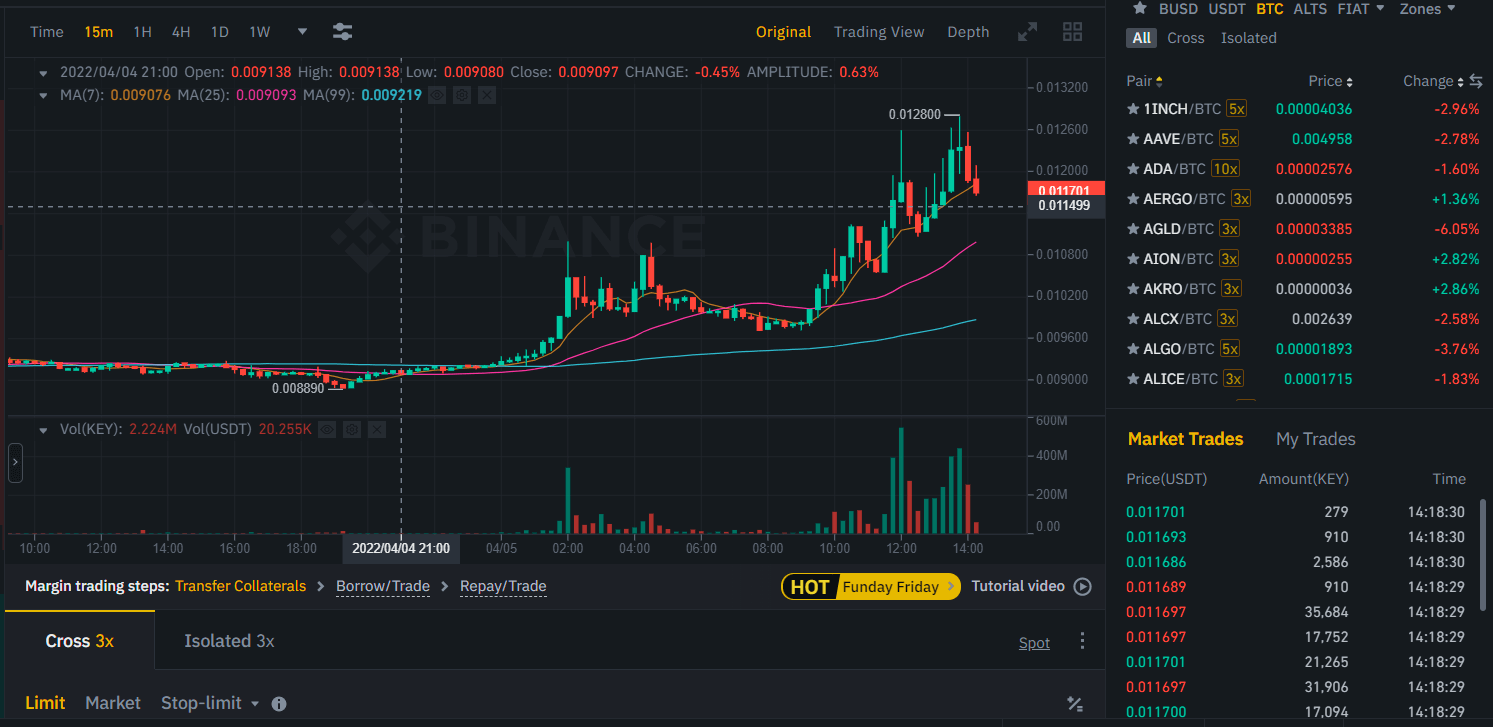Select the Cross 3x margin tab
The width and height of the screenshot is (1493, 727).
(80, 641)
